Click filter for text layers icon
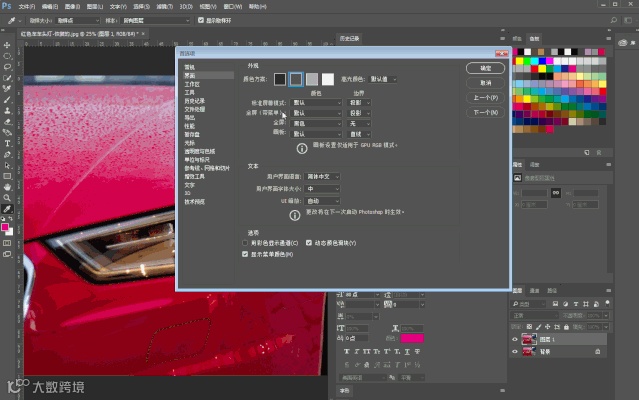The width and height of the screenshot is (639, 400). tap(575, 304)
